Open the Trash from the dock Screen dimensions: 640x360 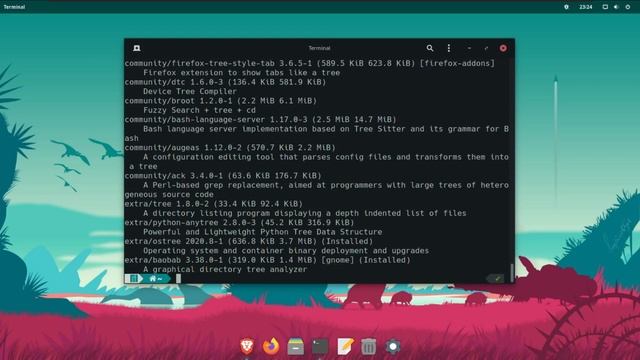[369, 346]
